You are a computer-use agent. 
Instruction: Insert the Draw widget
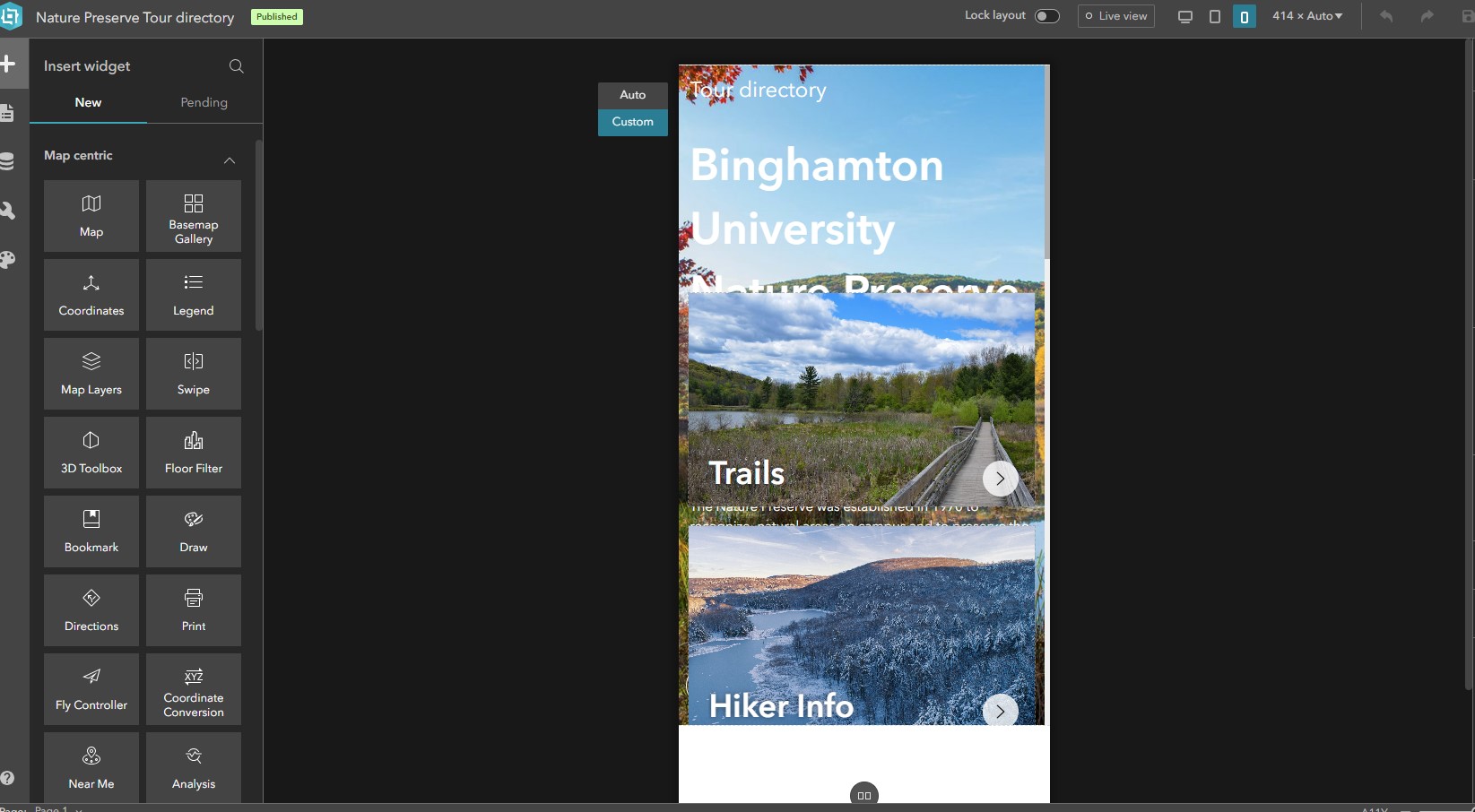pos(194,531)
